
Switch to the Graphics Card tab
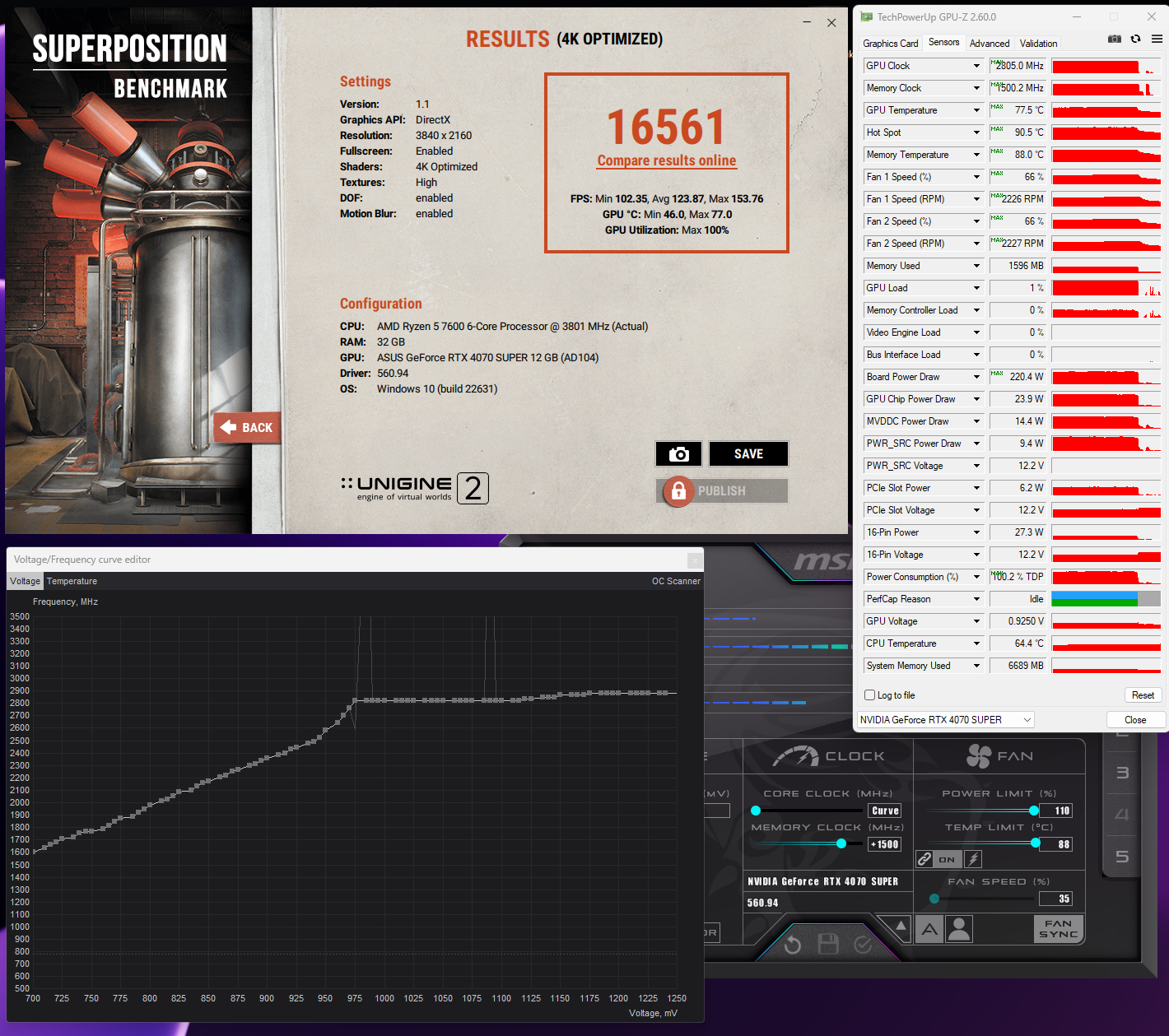pos(890,44)
